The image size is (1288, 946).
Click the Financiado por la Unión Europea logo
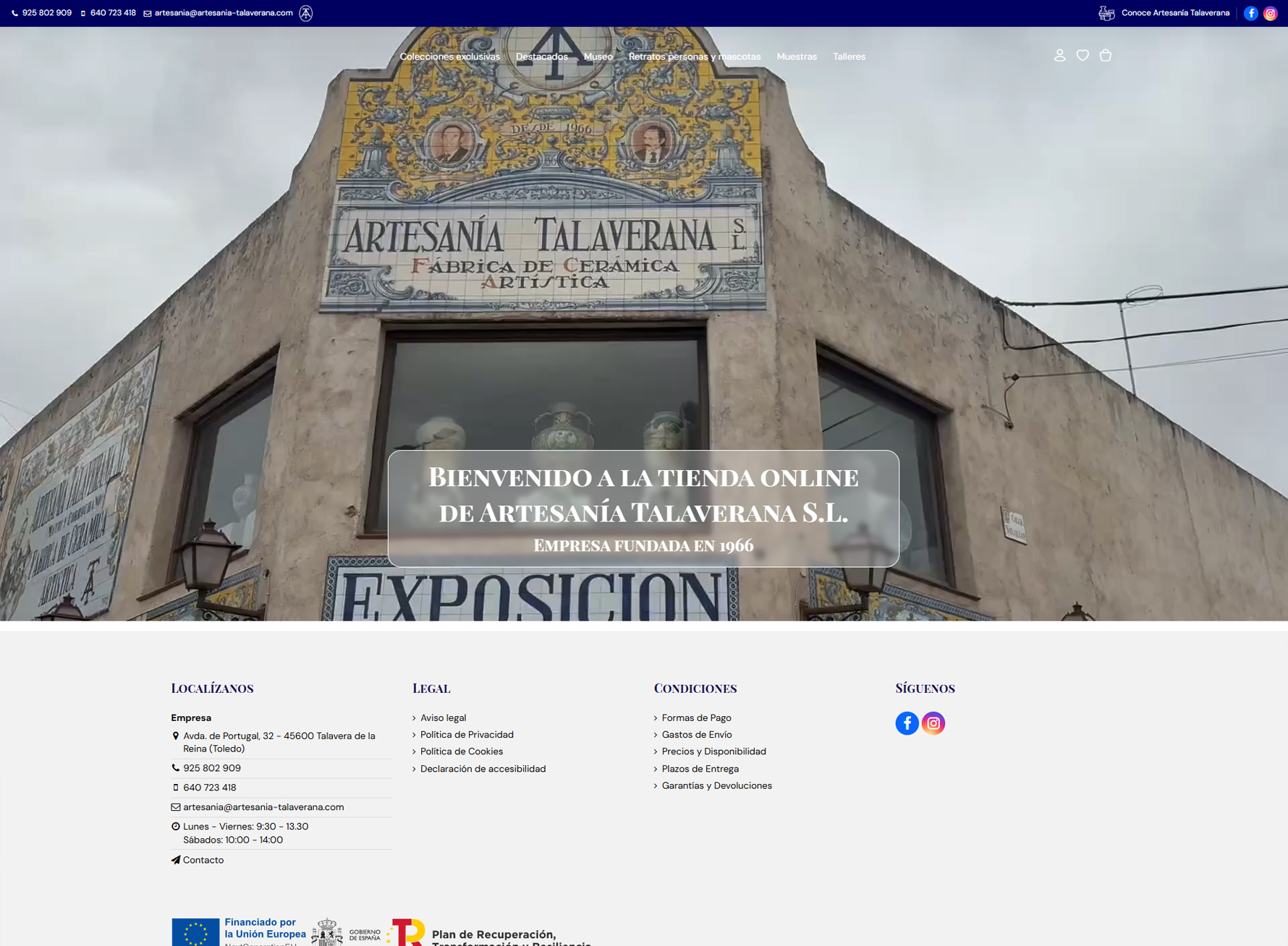[239, 932]
